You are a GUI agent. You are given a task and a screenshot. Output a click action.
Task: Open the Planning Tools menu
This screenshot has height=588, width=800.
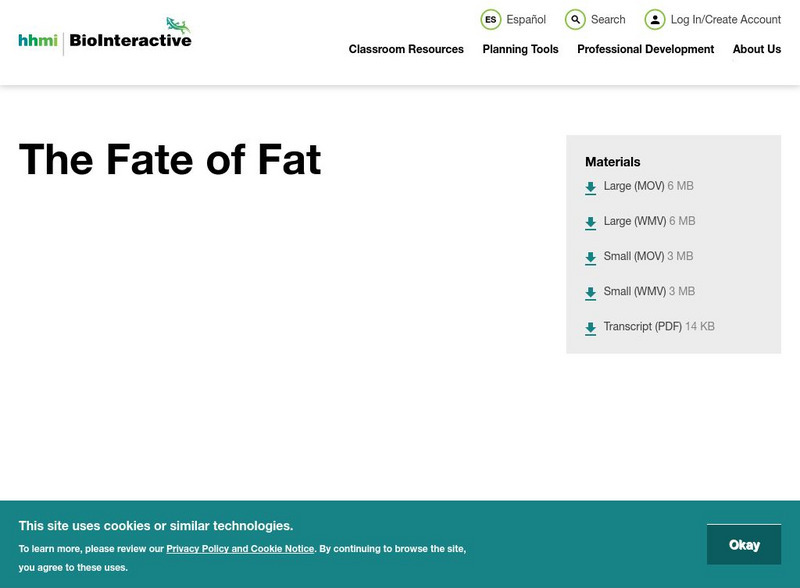(519, 49)
